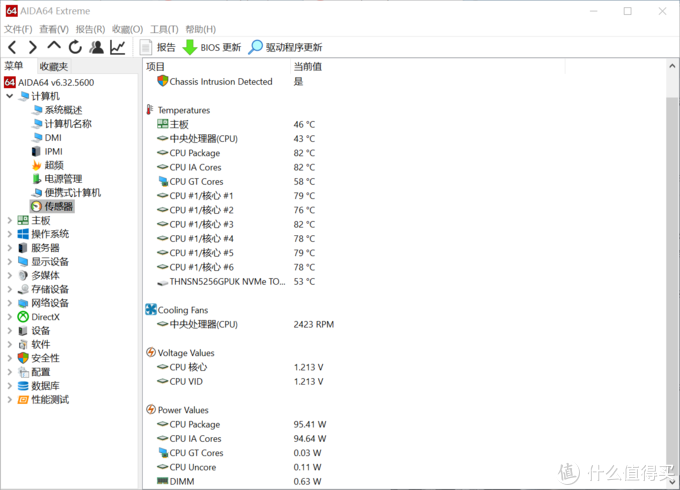Click the 报告 report button
The width and height of the screenshot is (680, 490).
(x=158, y=47)
